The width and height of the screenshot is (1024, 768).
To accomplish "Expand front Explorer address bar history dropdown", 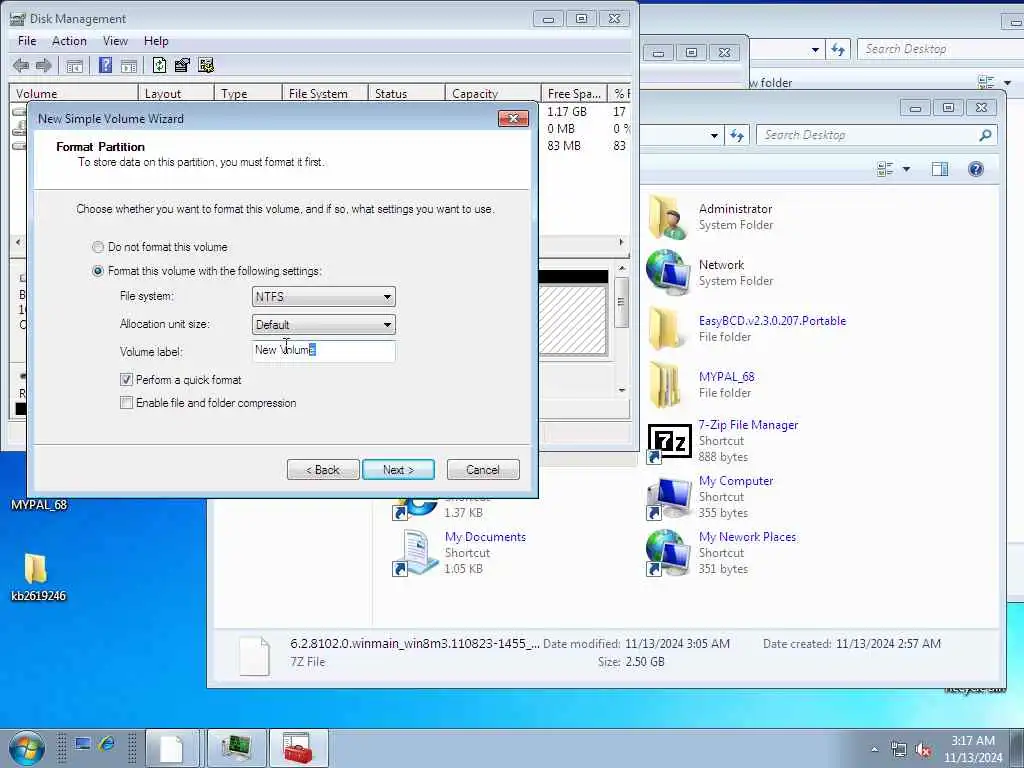I will tap(714, 136).
